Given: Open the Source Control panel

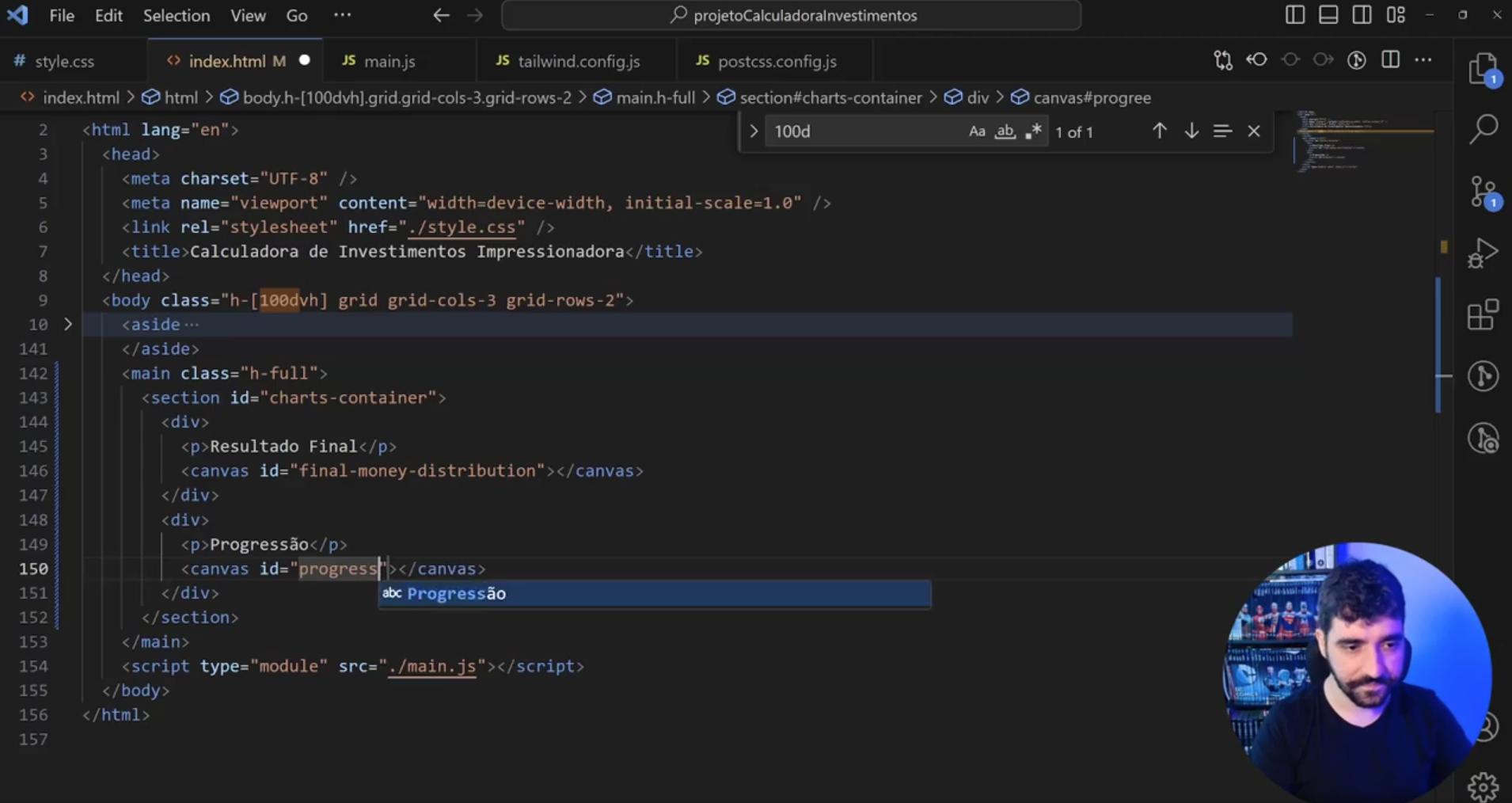Looking at the screenshot, I should click(x=1482, y=190).
